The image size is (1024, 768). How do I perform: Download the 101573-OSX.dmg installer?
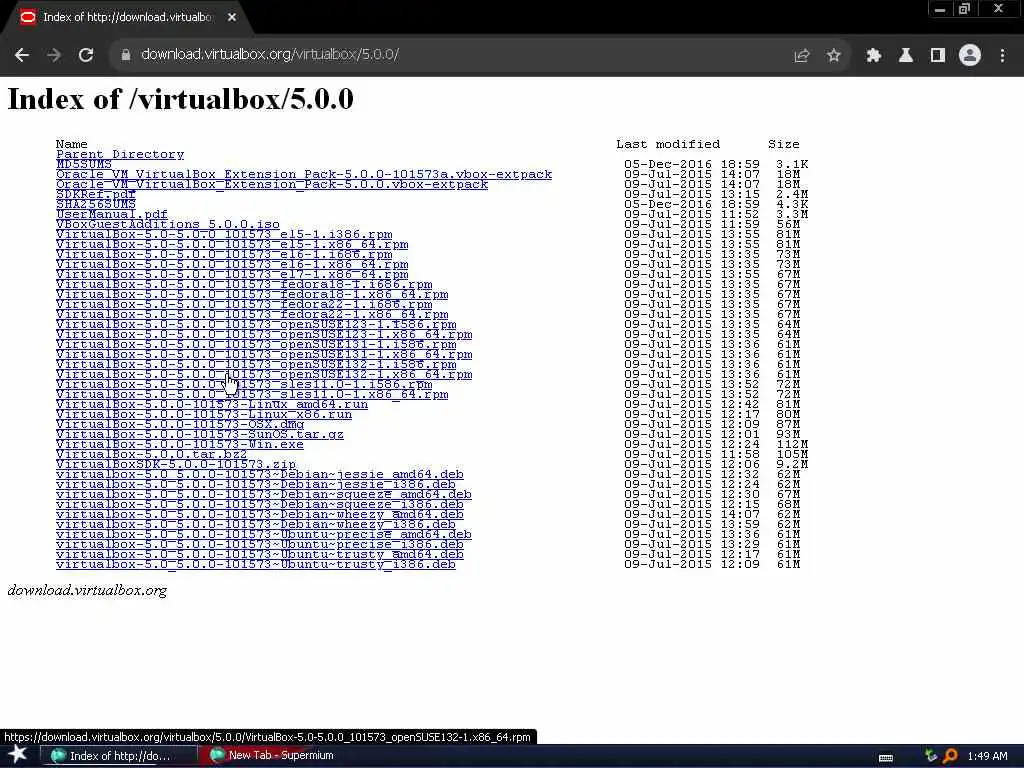click(x=180, y=424)
